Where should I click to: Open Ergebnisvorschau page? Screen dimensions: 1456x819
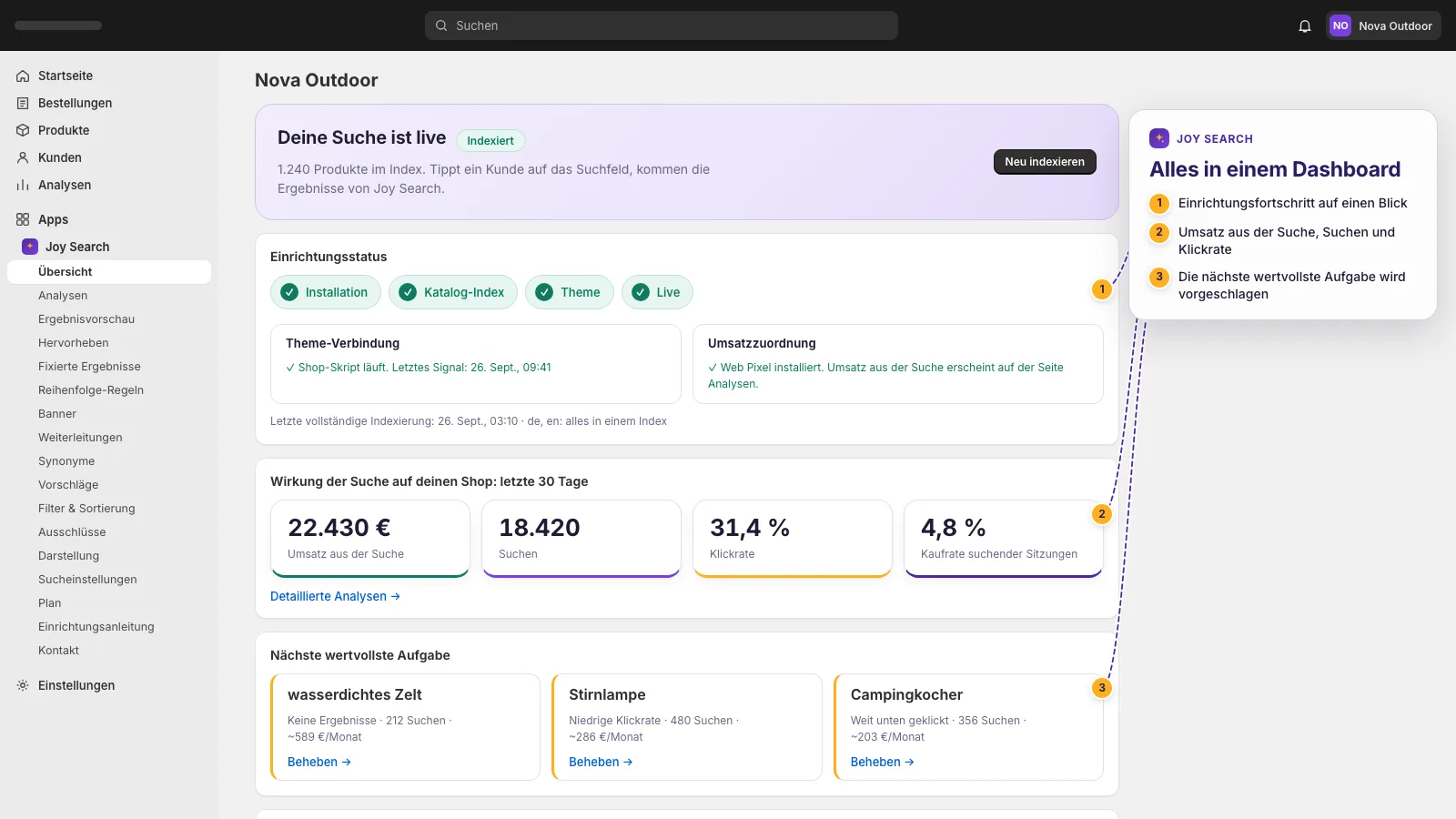pos(109,319)
